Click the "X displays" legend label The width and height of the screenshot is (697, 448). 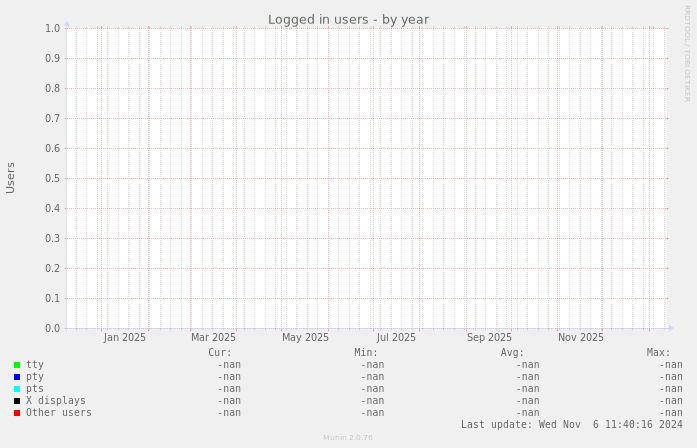(x=56, y=401)
